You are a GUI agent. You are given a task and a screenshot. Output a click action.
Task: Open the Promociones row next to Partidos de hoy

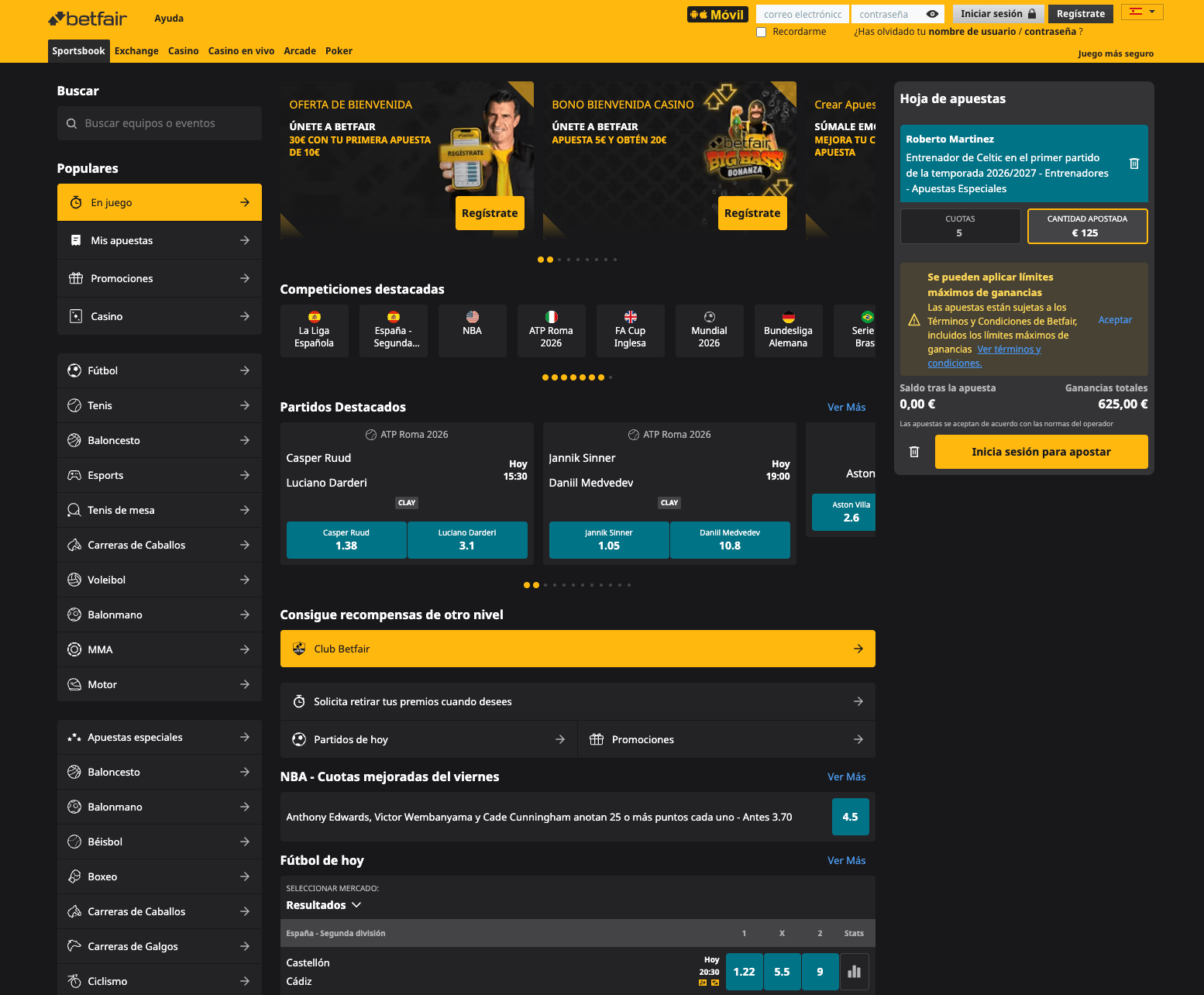pos(727,739)
